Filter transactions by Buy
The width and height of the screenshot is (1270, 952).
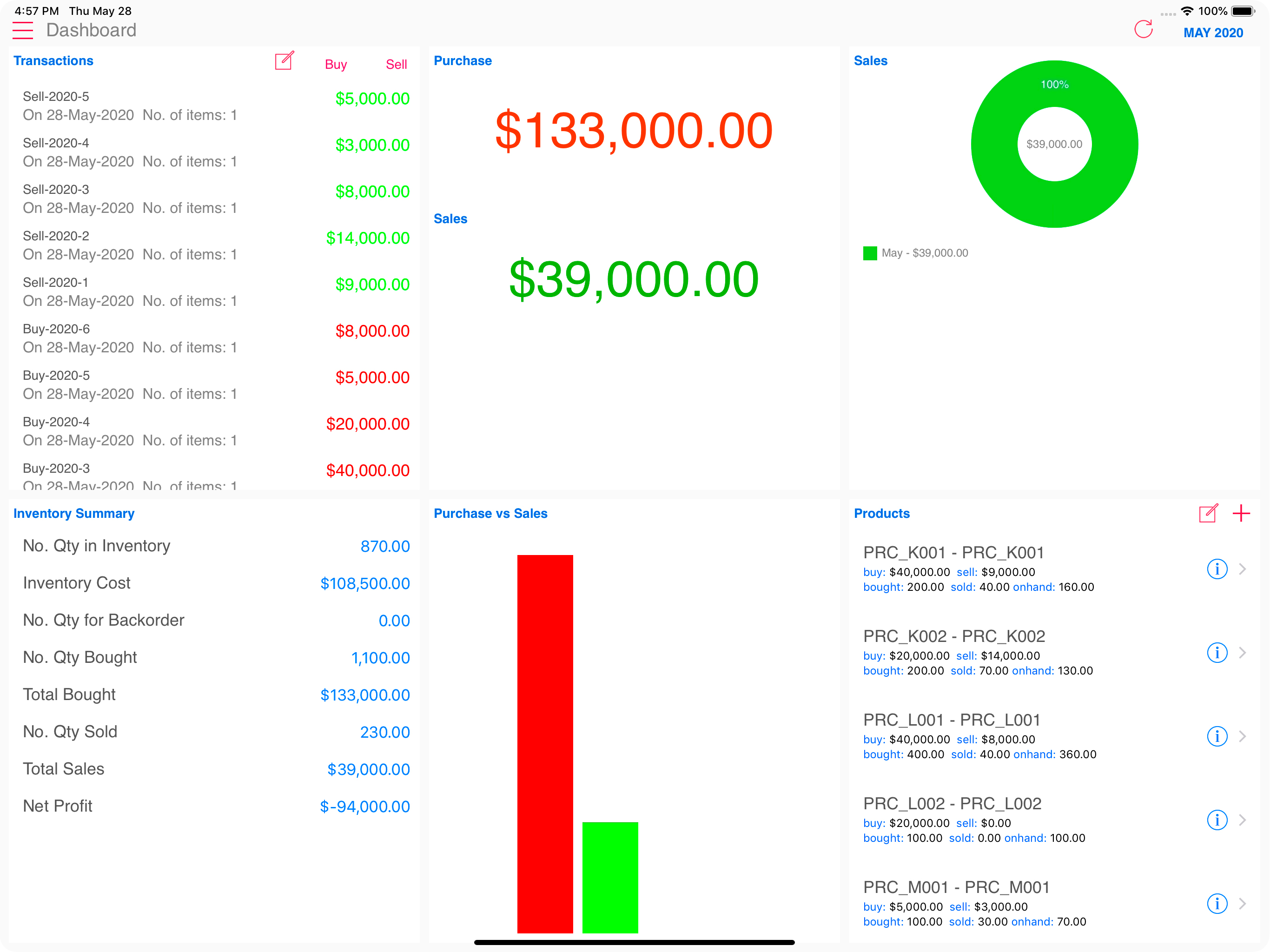pyautogui.click(x=336, y=64)
